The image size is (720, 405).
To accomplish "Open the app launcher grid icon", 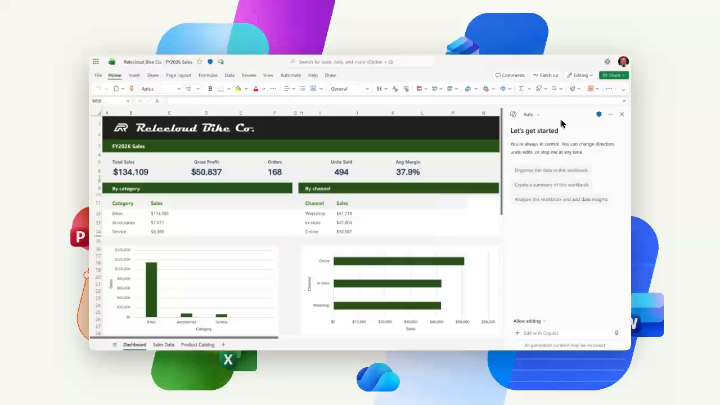I will click(96, 62).
